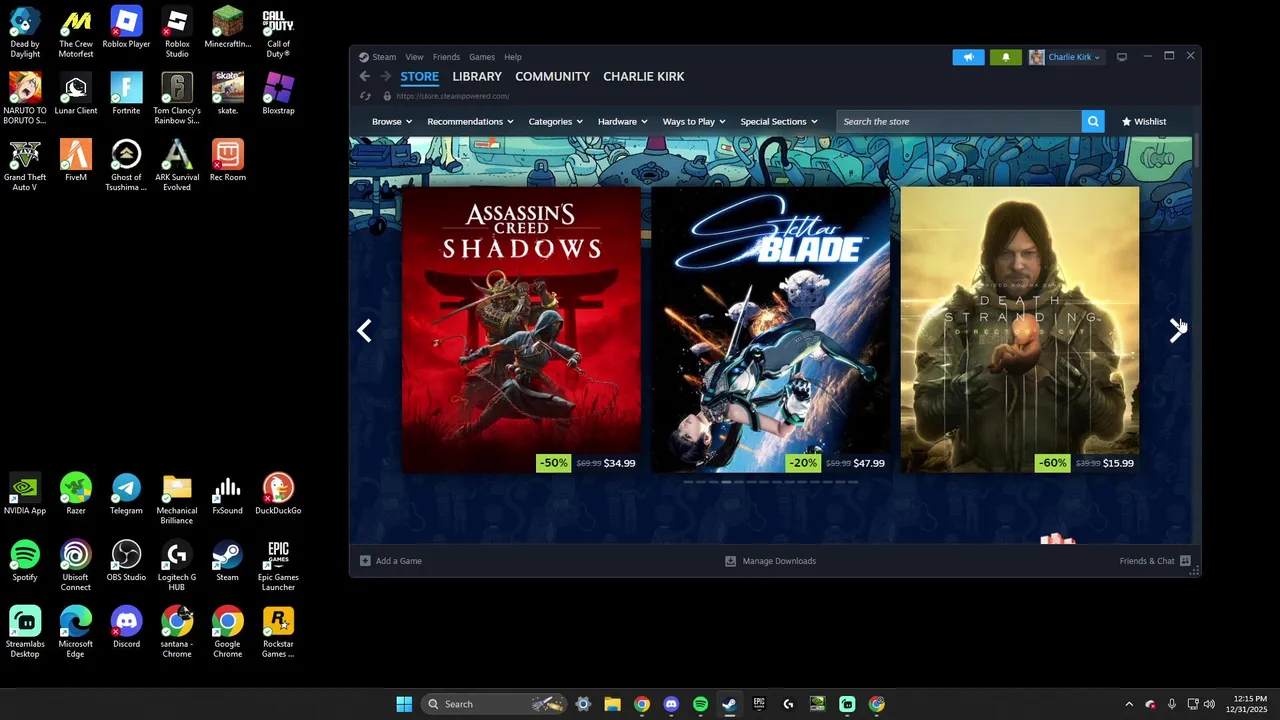The image size is (1280, 720).
Task: Open Manage Downloads
Action: point(771,561)
